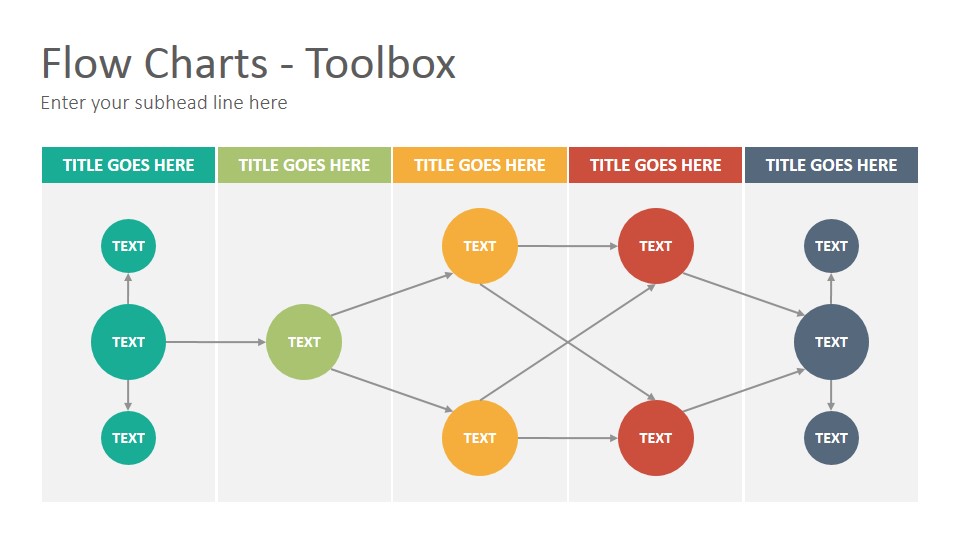Viewport: 960px width, 540px height.
Task: Click the light green circle node
Action: [304, 342]
